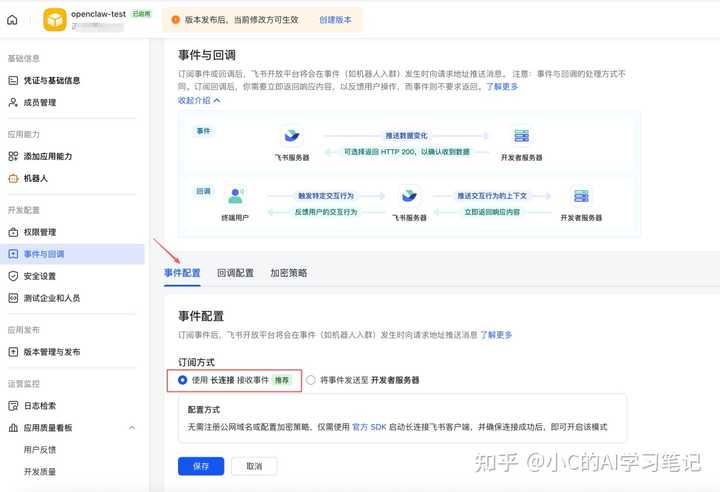This screenshot has height=492, width=720.
Task: Open 日志检索 sidebar item
Action: tap(39, 405)
